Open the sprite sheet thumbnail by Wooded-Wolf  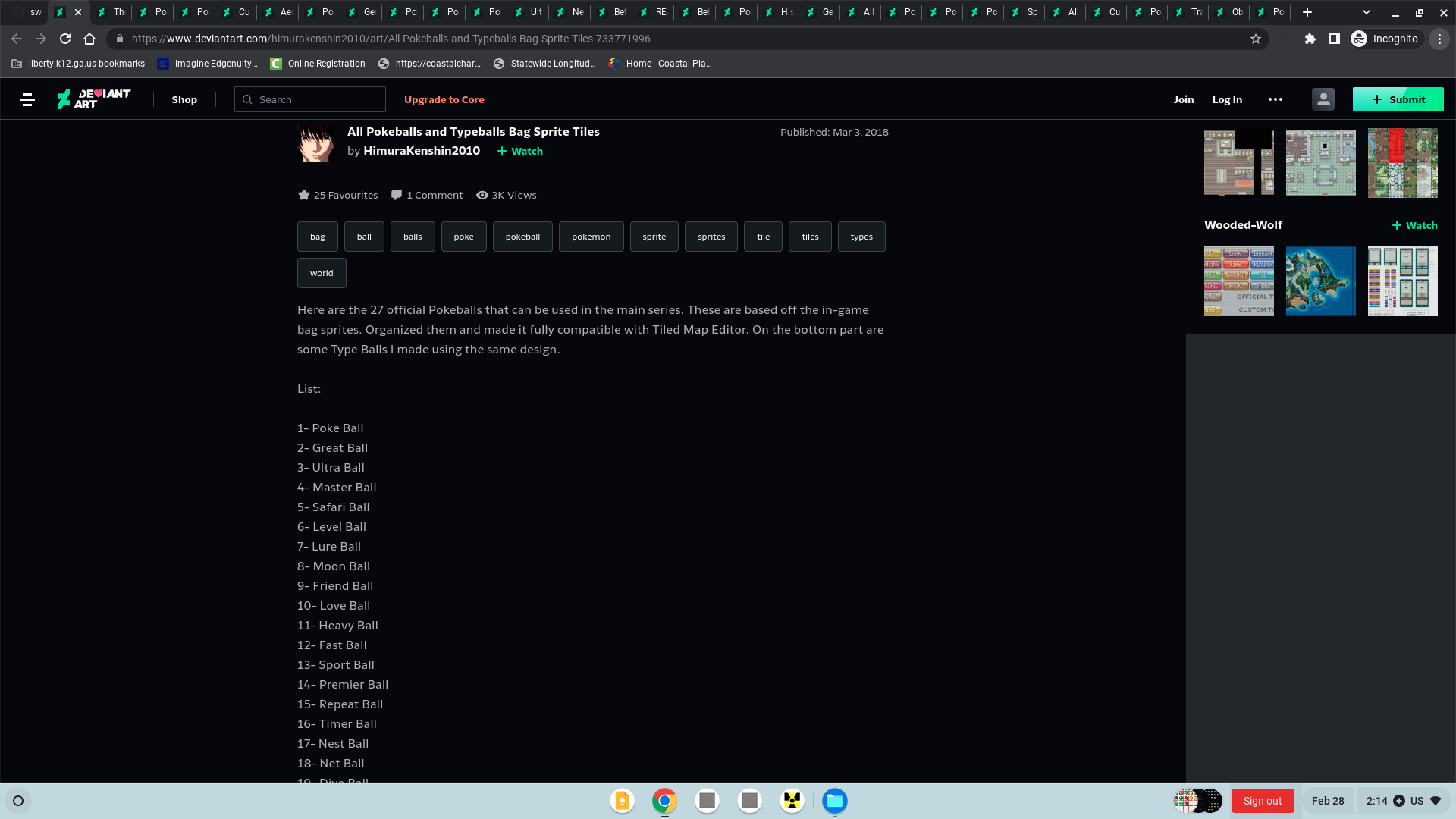[1403, 281]
